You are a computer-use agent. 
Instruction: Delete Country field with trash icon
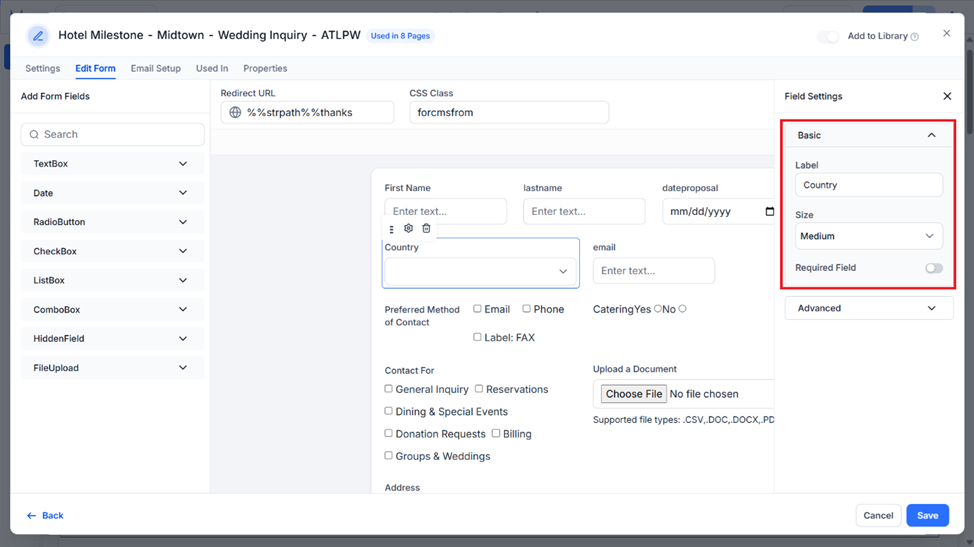coord(426,228)
